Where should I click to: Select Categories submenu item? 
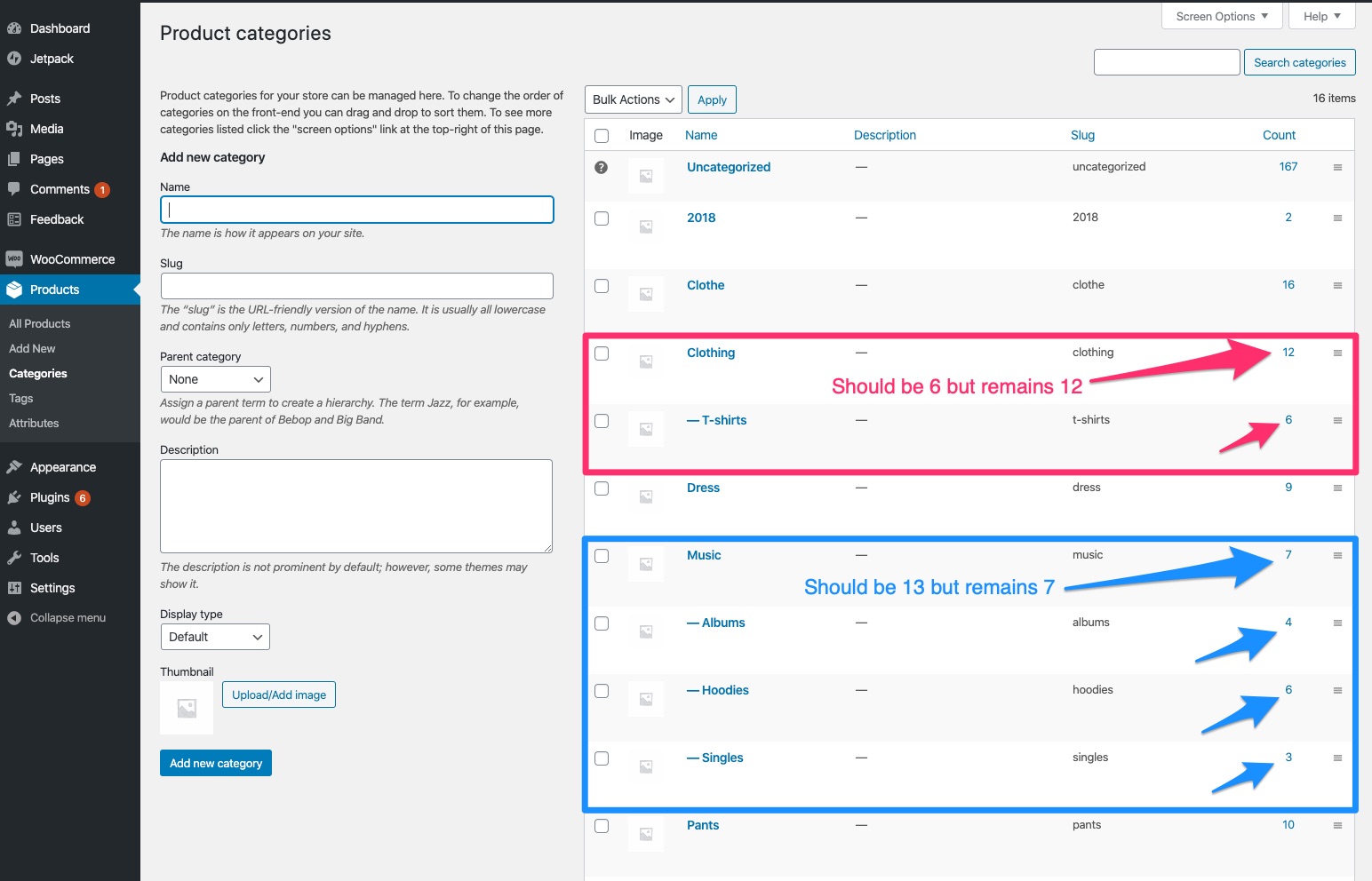[38, 374]
